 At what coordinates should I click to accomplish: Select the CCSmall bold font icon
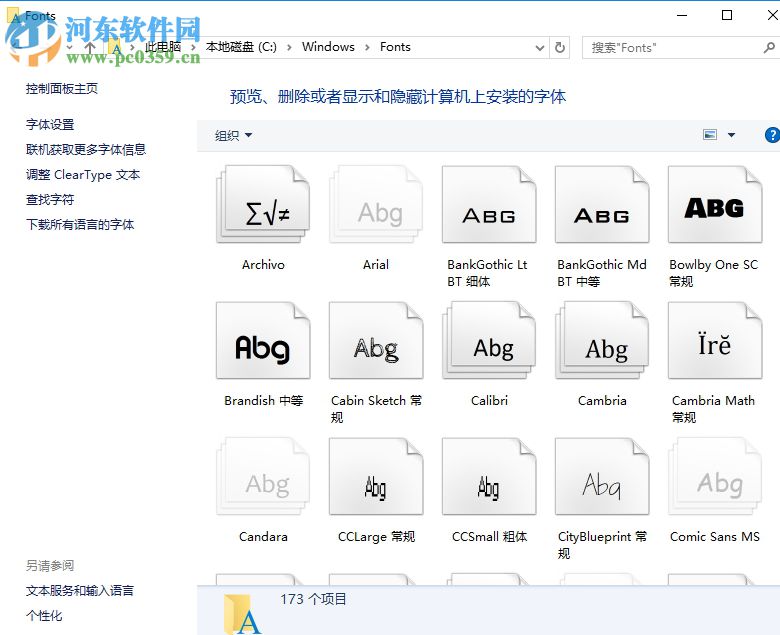click(489, 476)
